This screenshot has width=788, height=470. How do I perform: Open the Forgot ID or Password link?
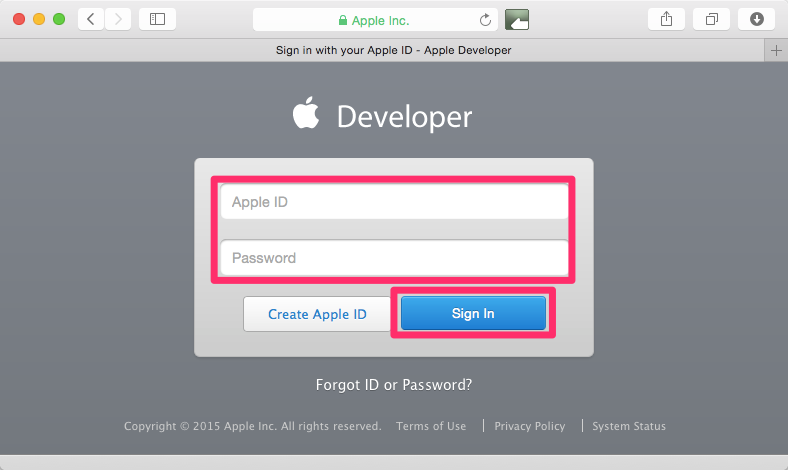click(394, 385)
